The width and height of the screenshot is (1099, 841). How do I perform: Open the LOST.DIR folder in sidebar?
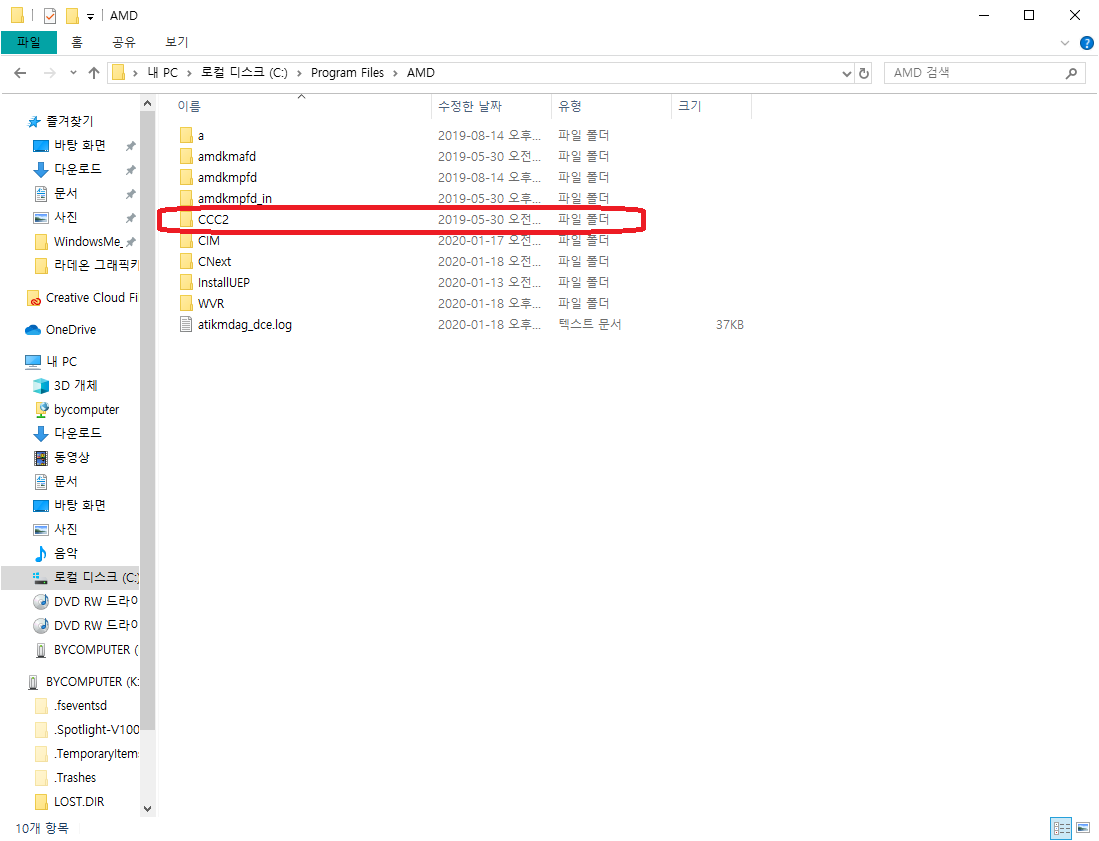coord(78,802)
